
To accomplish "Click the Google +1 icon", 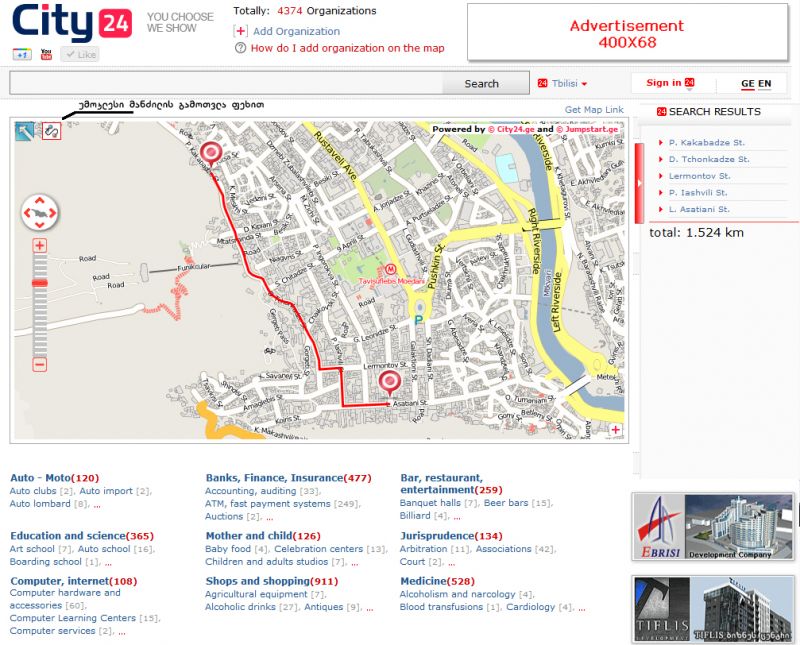I will coord(22,55).
